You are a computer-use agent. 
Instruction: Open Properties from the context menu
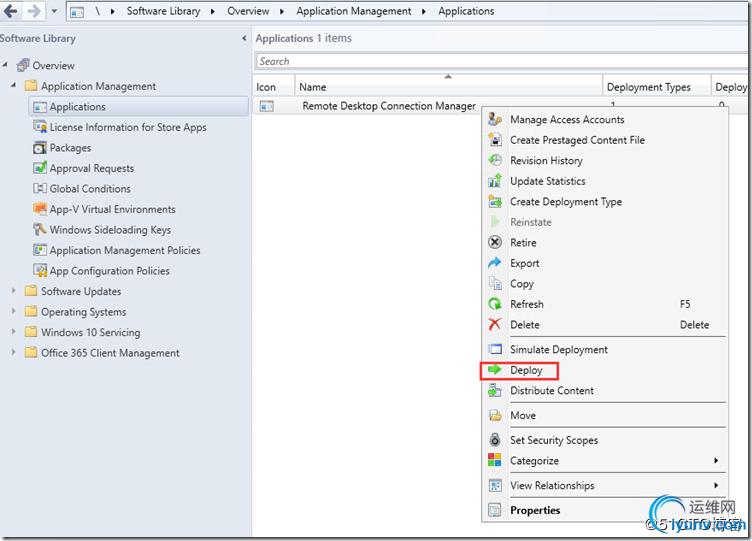[535, 510]
